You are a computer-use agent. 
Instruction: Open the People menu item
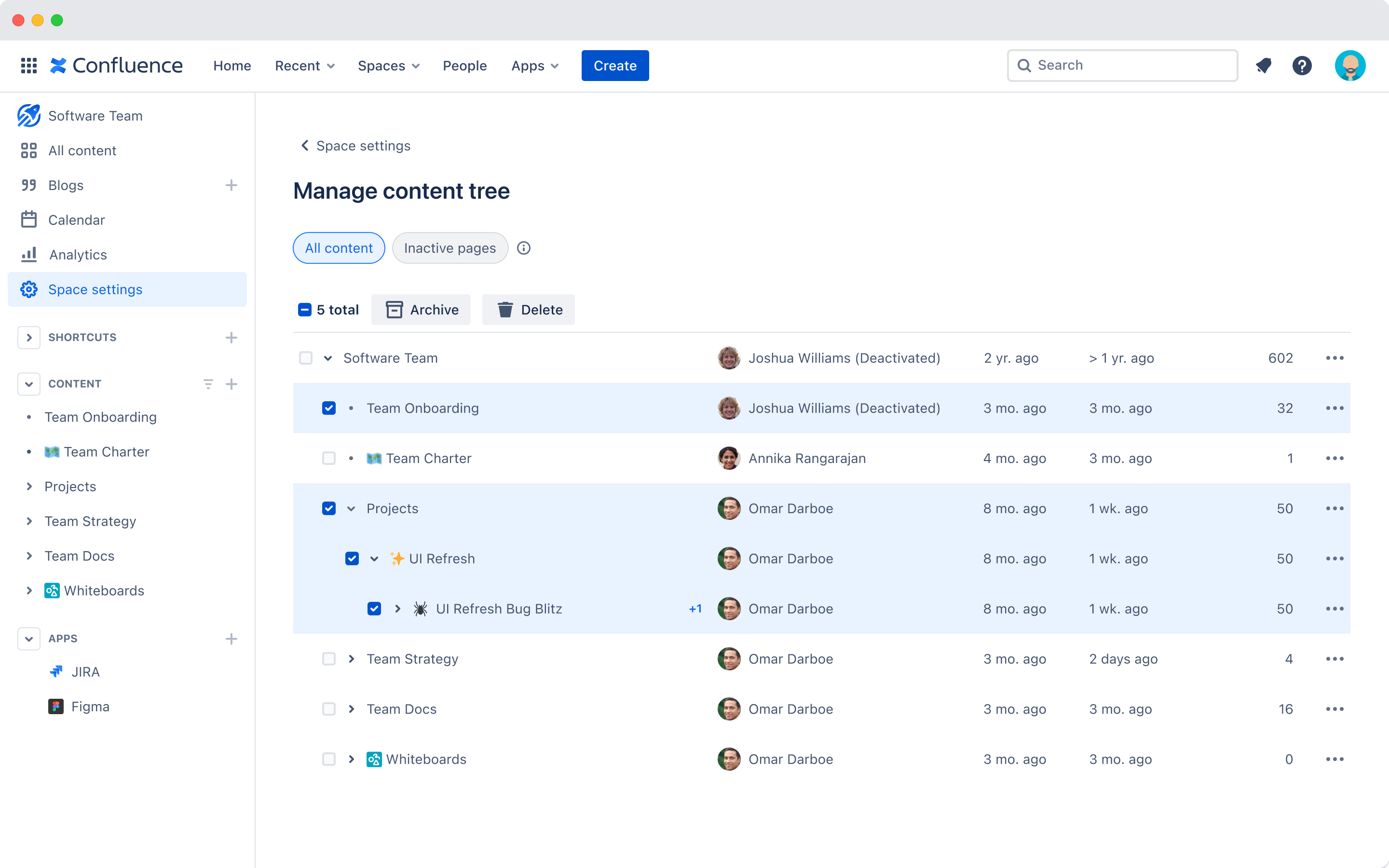coord(465,66)
